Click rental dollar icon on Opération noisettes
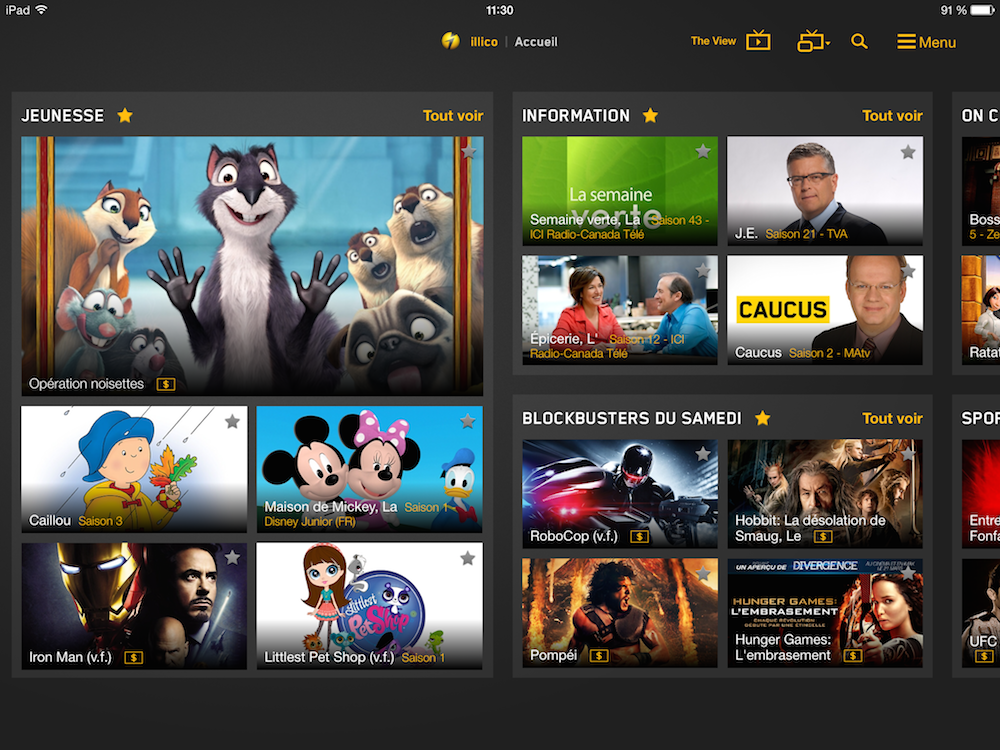The height and width of the screenshot is (750, 1000). click(x=166, y=384)
